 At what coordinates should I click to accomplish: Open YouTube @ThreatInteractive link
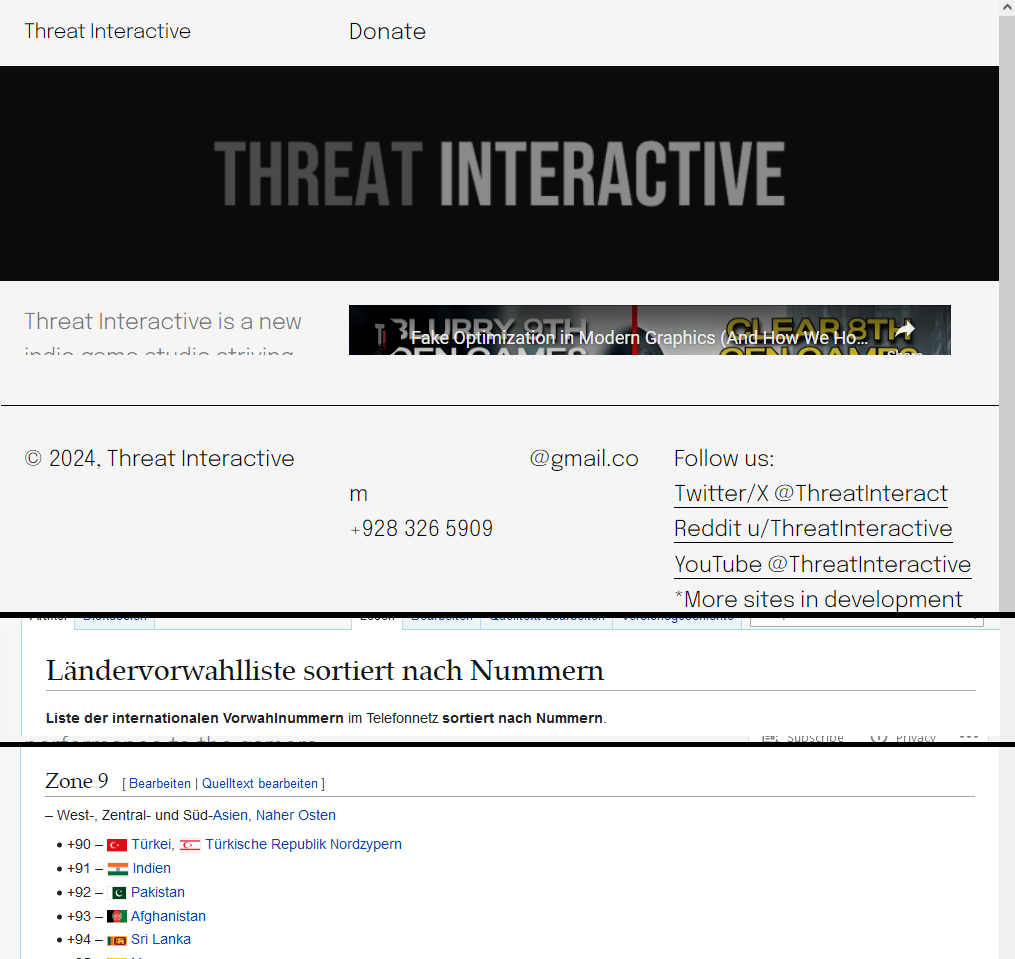(822, 564)
